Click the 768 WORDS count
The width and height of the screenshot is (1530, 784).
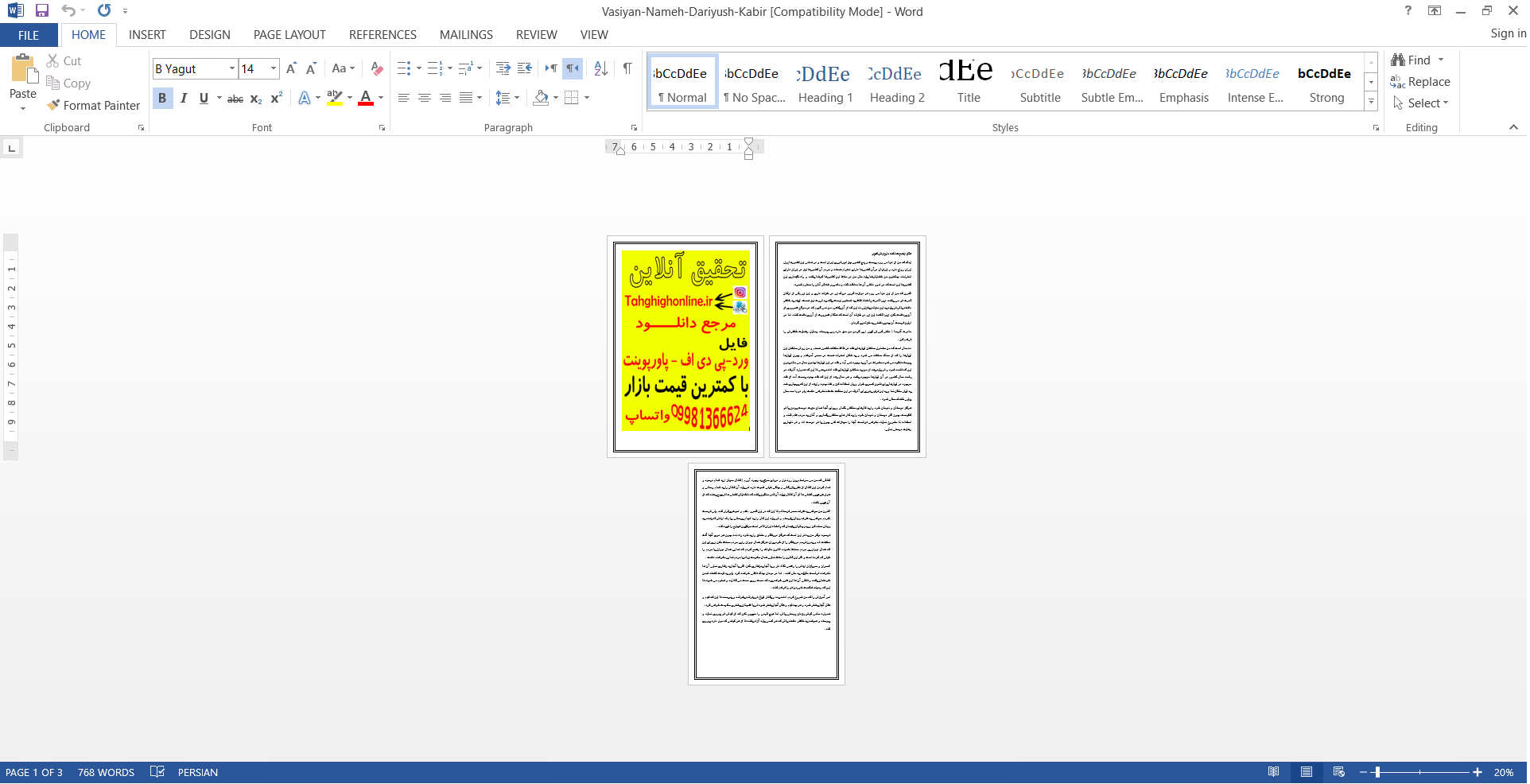point(106,772)
